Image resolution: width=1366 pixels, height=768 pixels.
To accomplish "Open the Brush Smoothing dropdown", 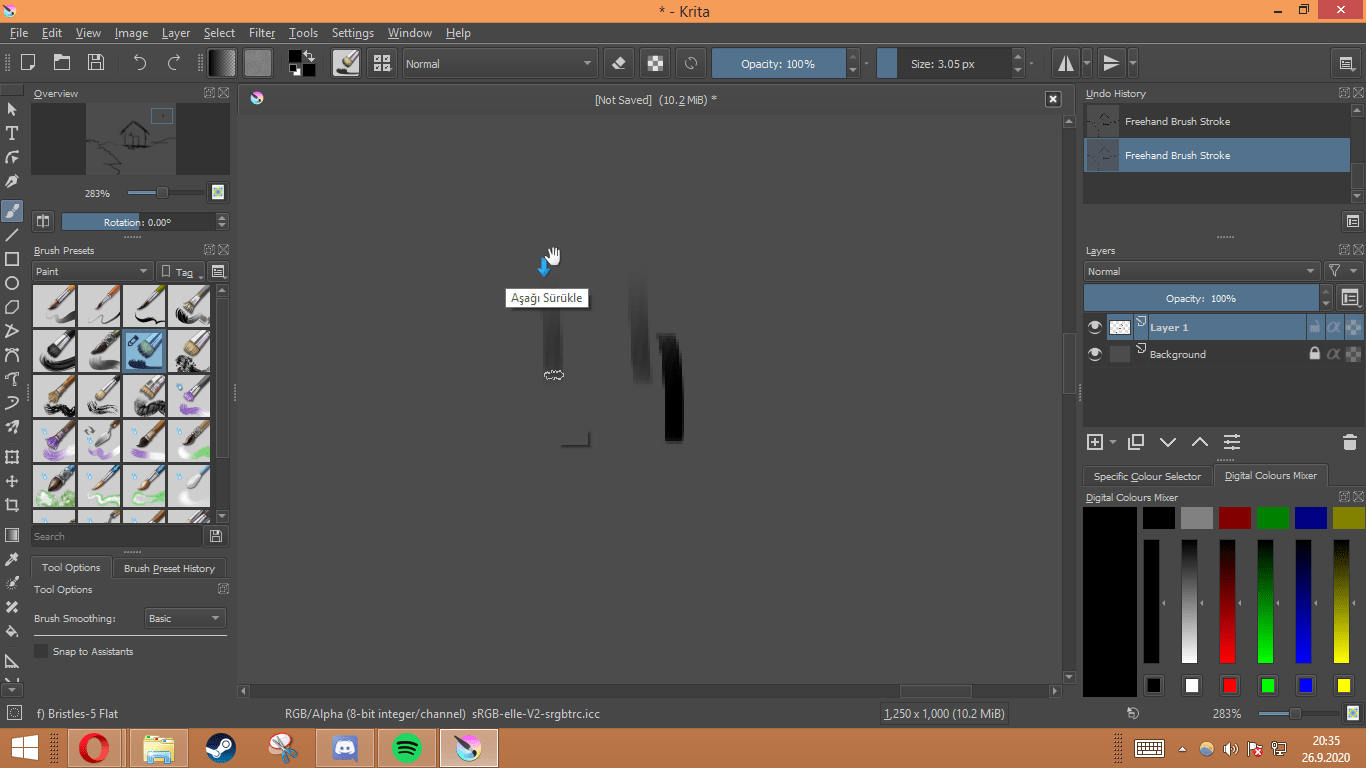I will [184, 618].
